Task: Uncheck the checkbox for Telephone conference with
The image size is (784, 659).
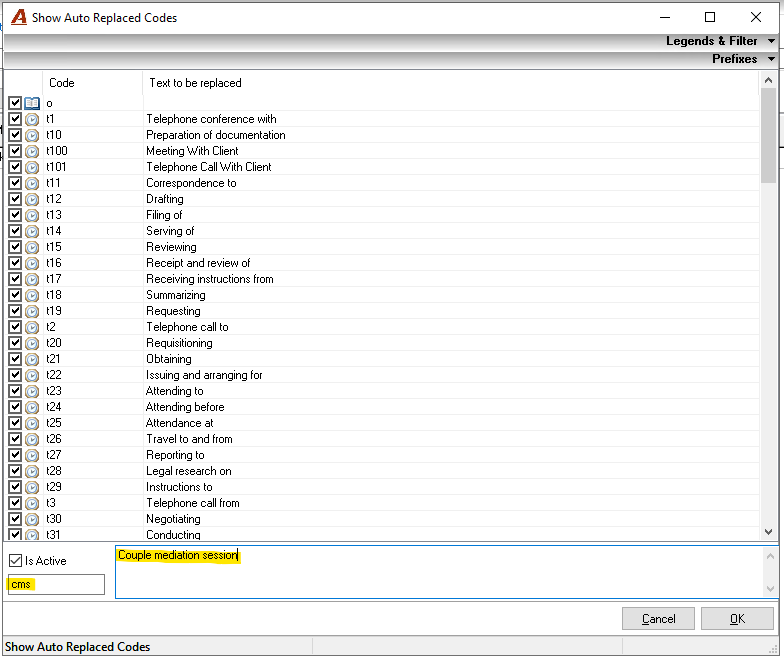Action: click(x=15, y=118)
